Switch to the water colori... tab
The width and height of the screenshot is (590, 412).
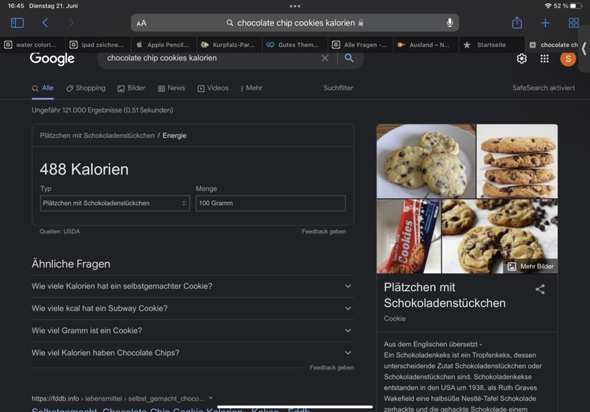pyautogui.click(x=32, y=45)
